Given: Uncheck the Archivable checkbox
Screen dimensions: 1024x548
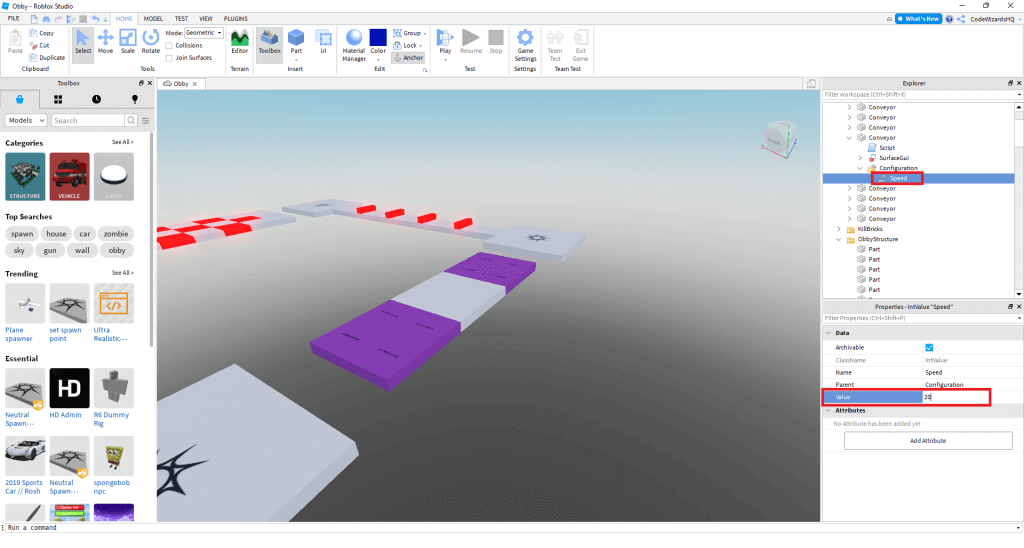Looking at the screenshot, I should (929, 347).
